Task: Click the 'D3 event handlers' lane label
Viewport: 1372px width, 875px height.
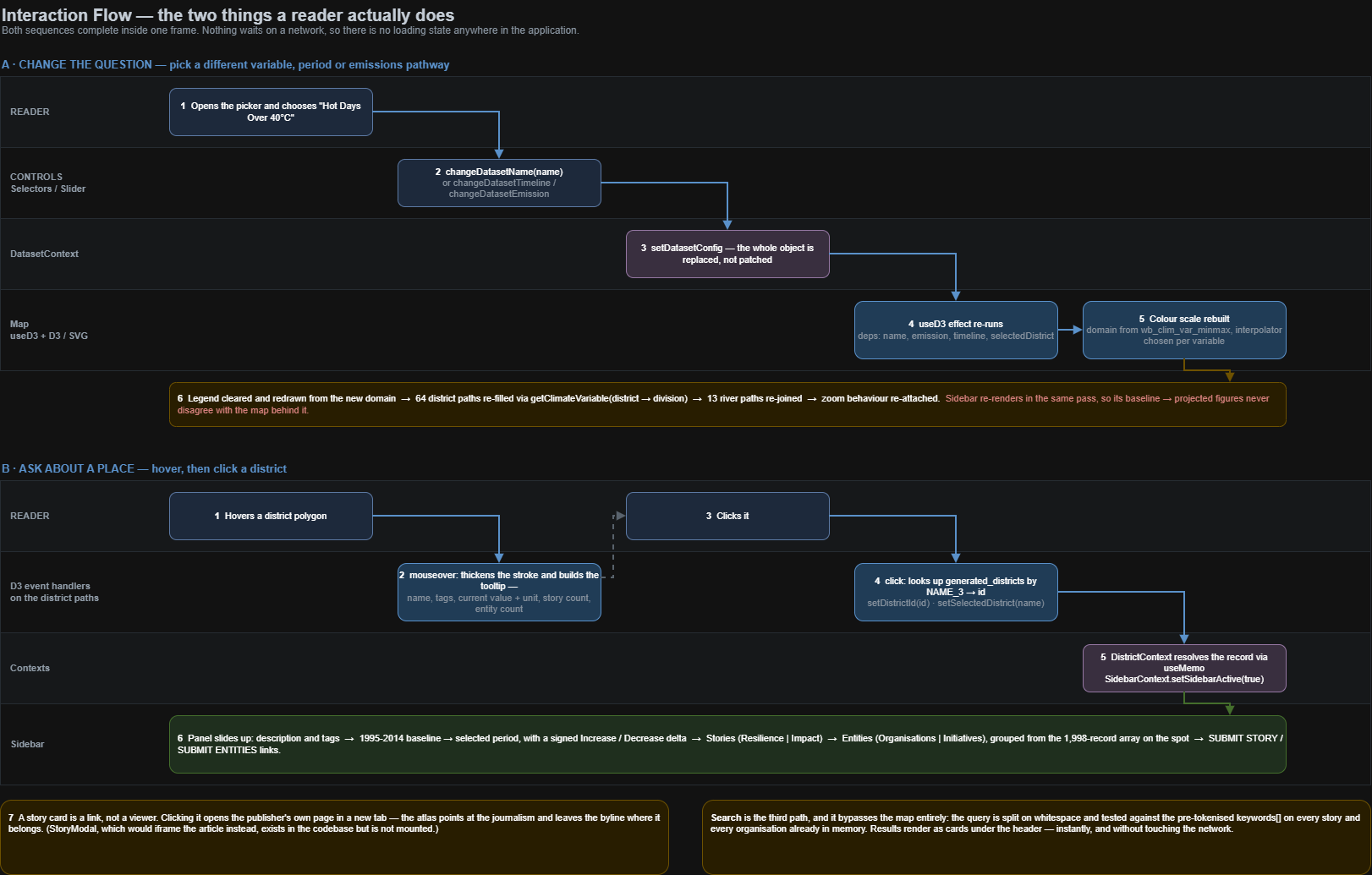Action: coord(54,592)
